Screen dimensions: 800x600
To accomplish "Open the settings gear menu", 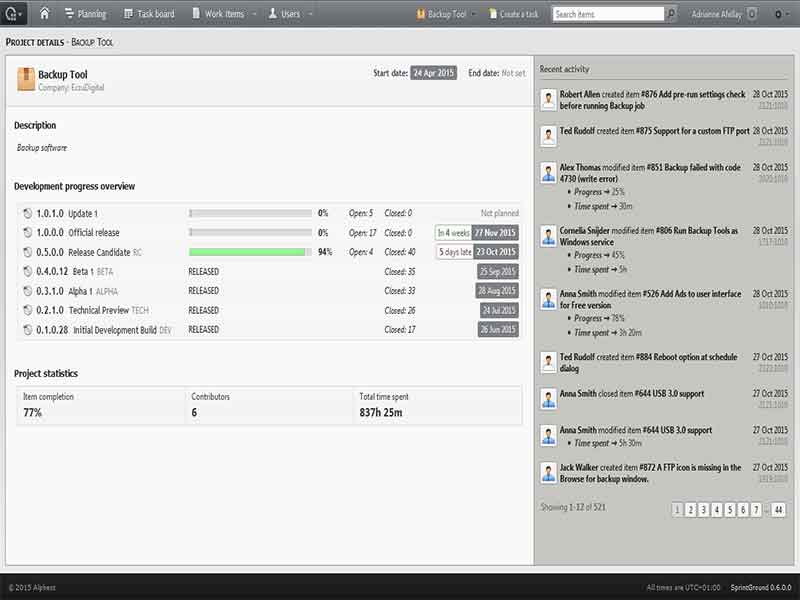I will coord(780,14).
